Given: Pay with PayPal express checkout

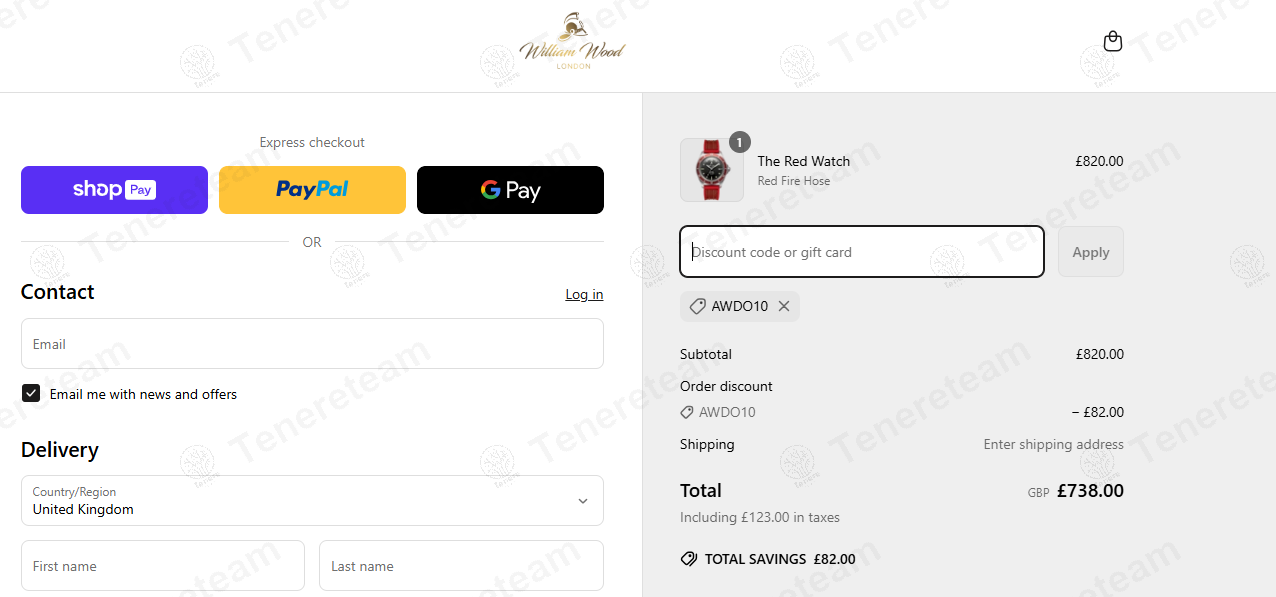Looking at the screenshot, I should pos(312,190).
